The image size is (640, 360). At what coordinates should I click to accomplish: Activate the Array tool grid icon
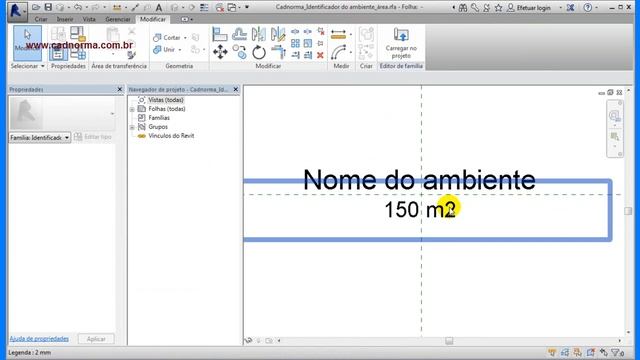295,43
